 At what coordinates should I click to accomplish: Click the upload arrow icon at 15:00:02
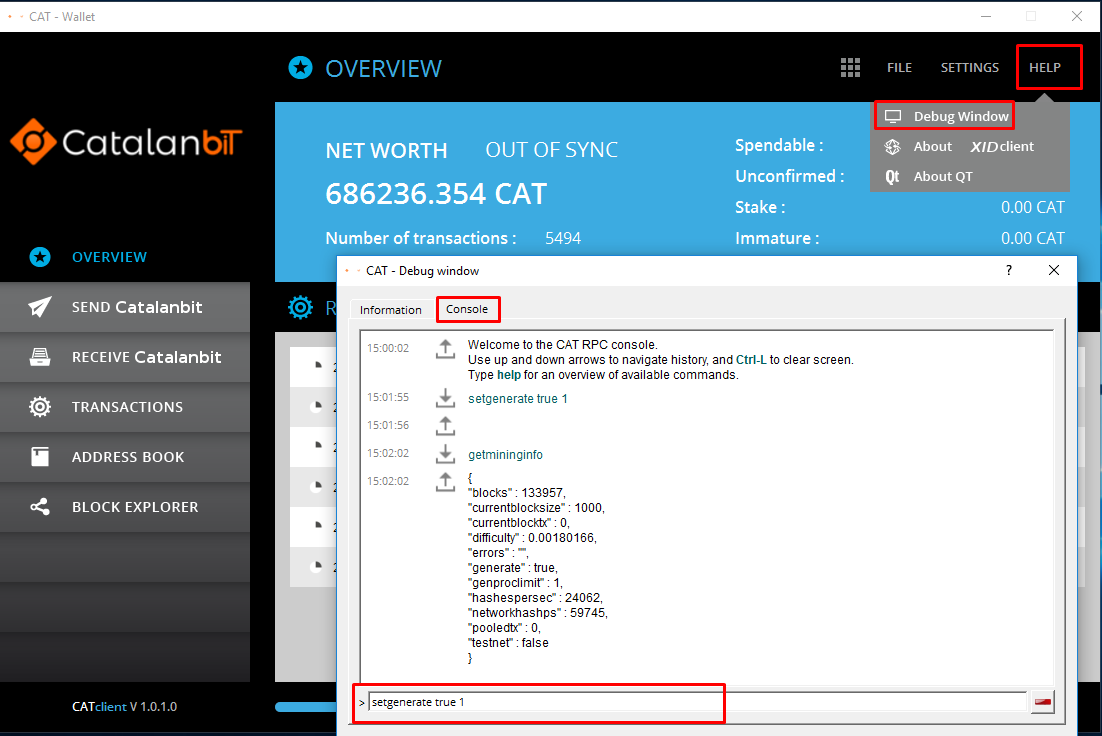tap(445, 349)
